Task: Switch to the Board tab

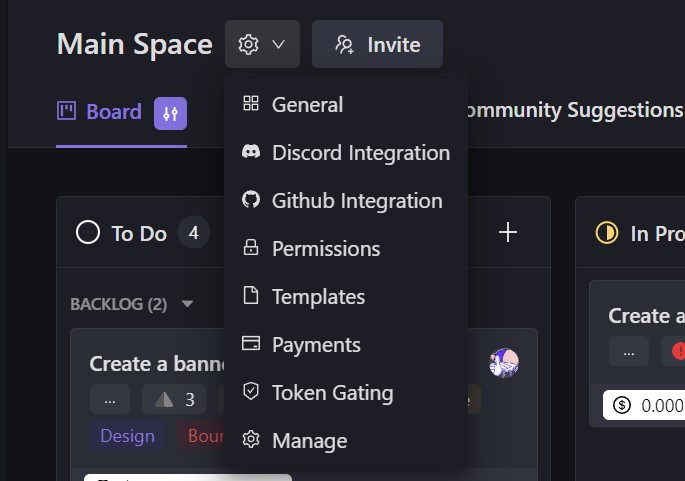Action: [x=100, y=112]
